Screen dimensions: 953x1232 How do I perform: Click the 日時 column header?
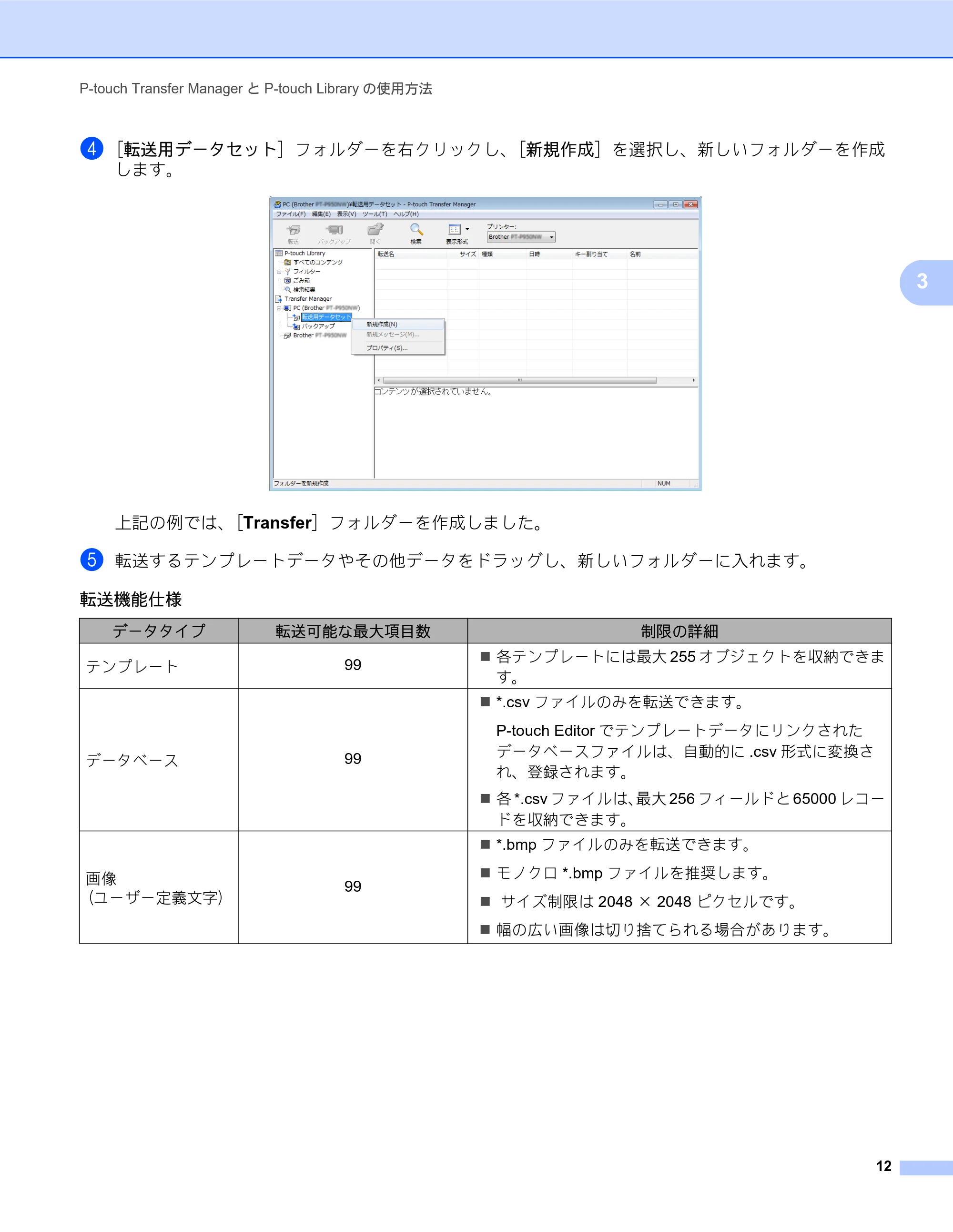click(549, 255)
